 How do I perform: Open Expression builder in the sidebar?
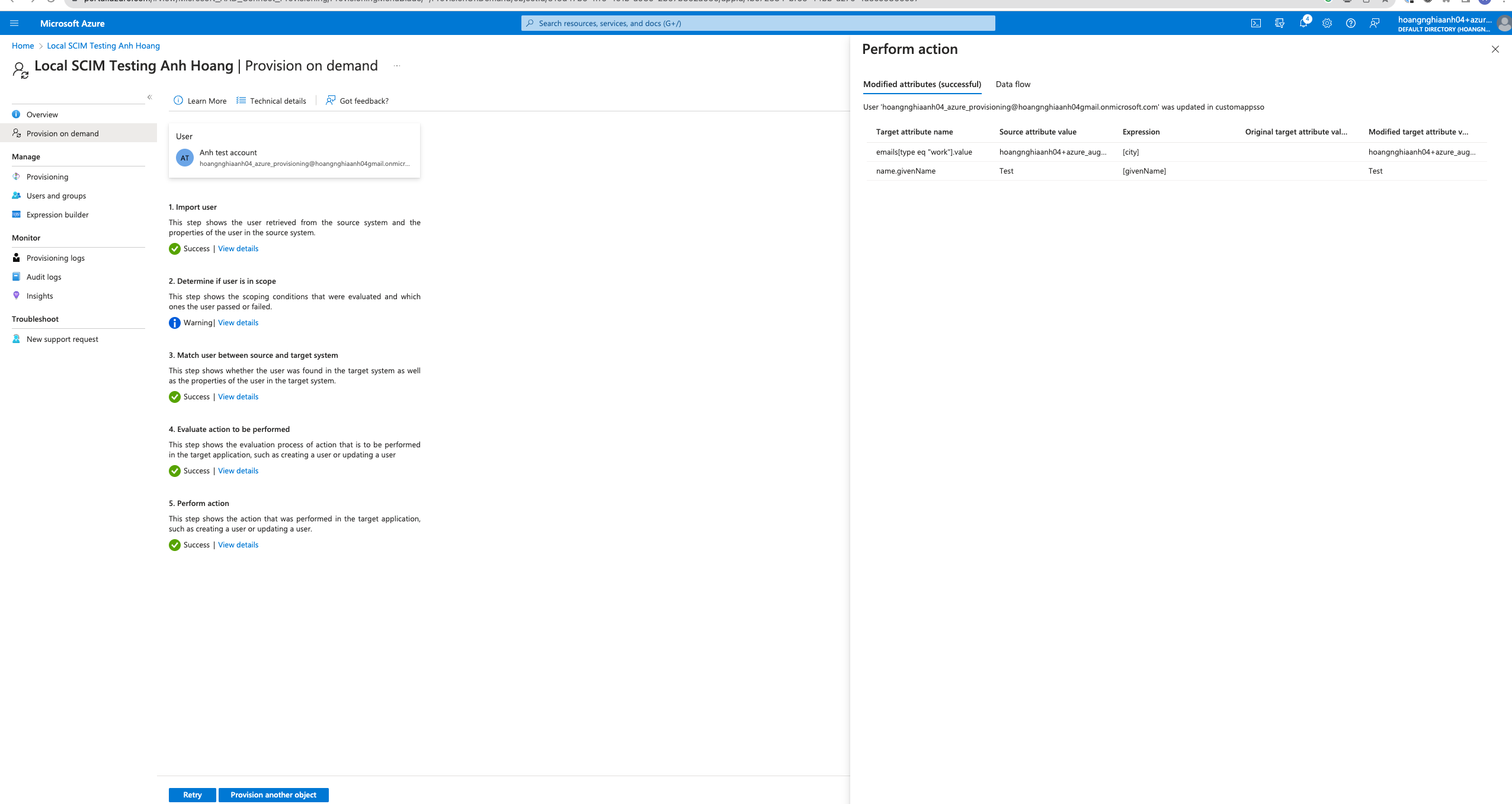tap(57, 214)
